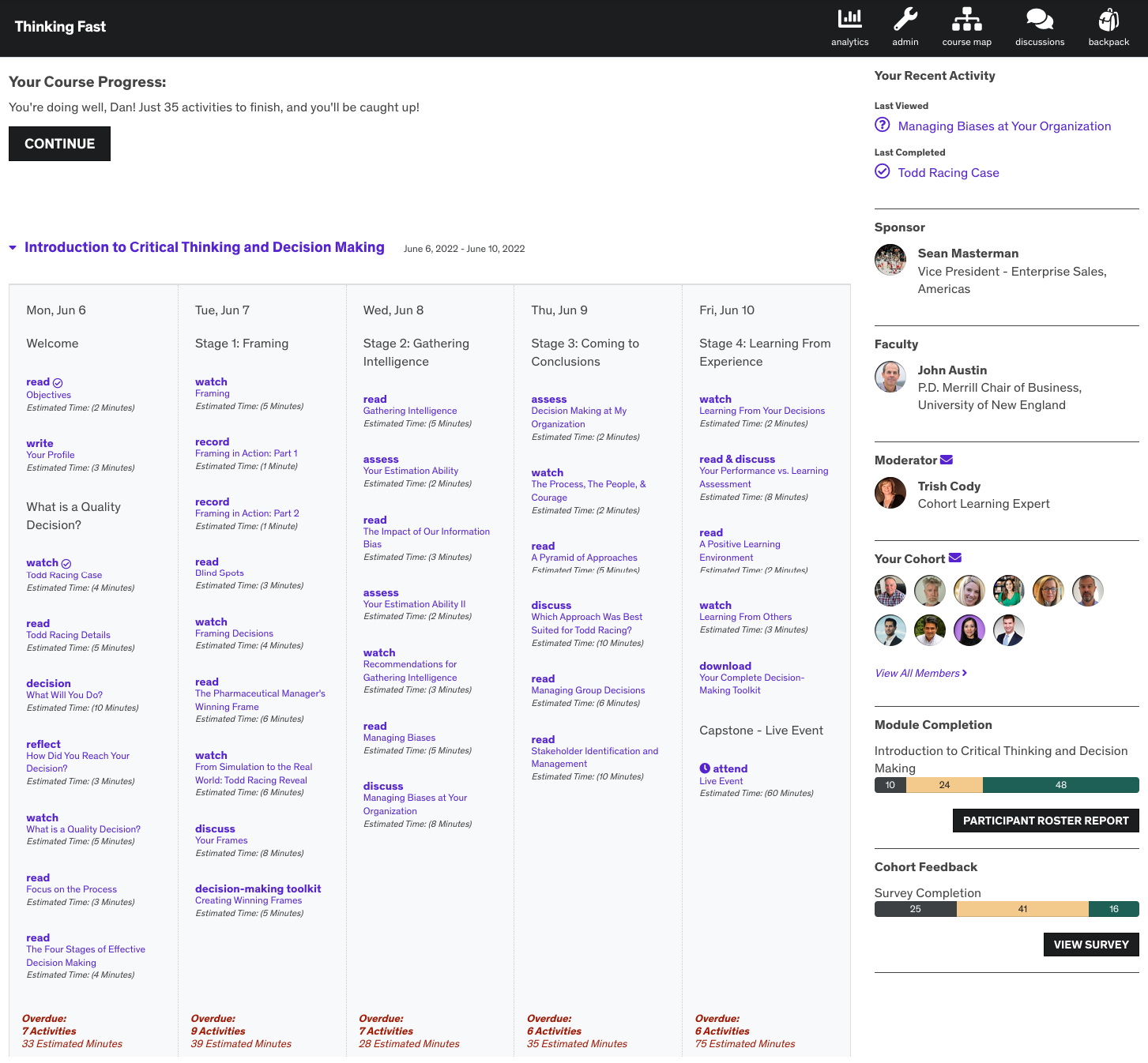Click the completed checkmark beside watch Todd Racing Case

tap(66, 564)
